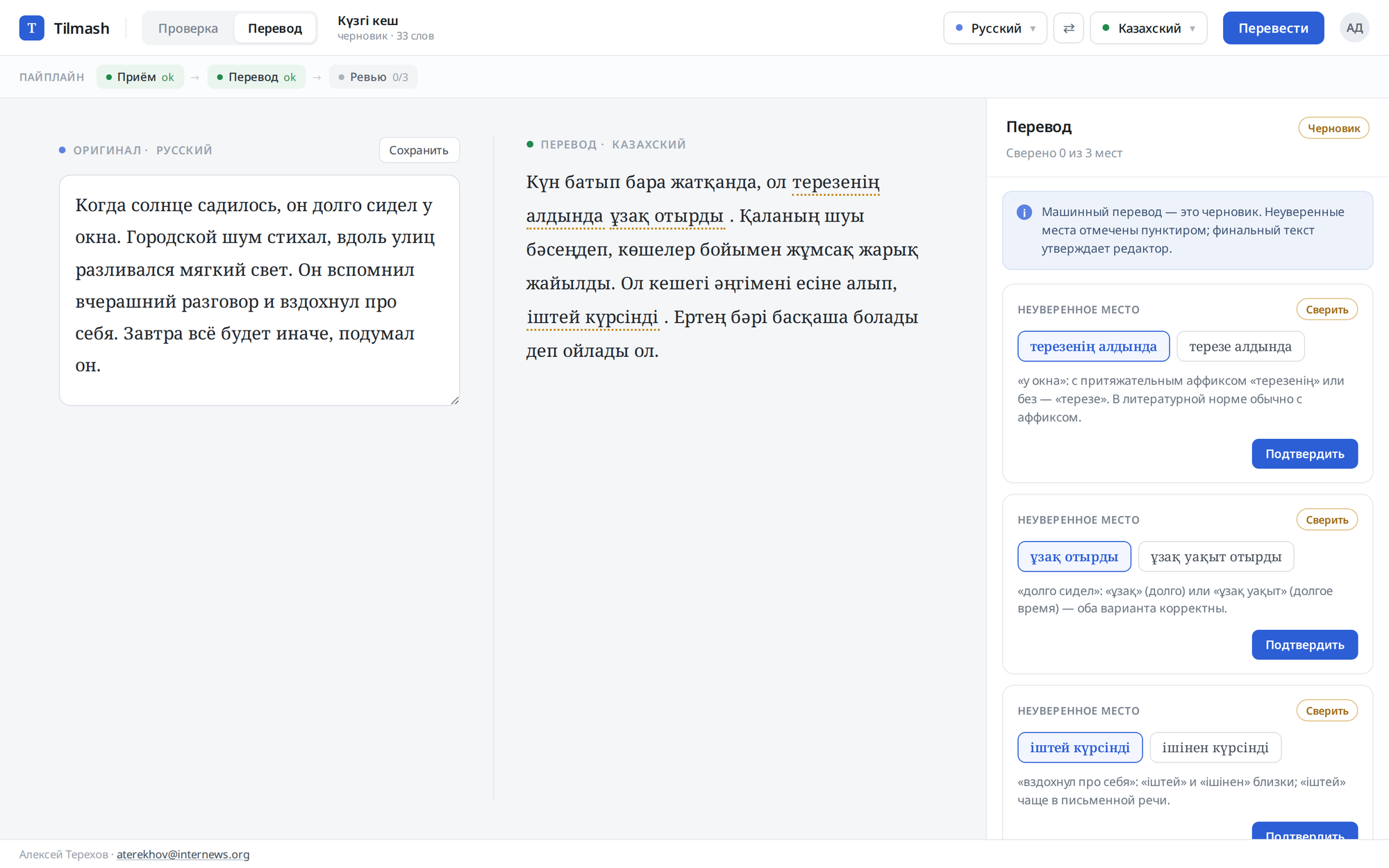The image size is (1389, 868).
Task: Click the «черновик · 33 слов» subtitle
Action: click(385, 36)
